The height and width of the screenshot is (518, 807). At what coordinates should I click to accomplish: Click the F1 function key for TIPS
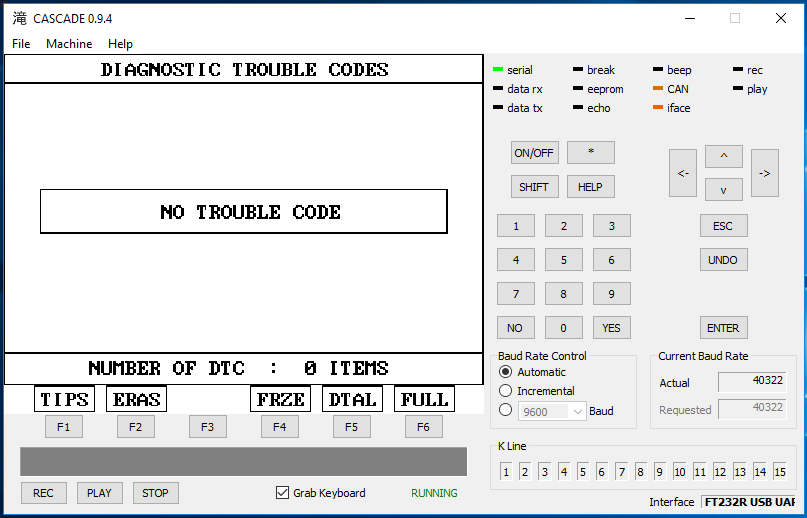click(x=63, y=427)
